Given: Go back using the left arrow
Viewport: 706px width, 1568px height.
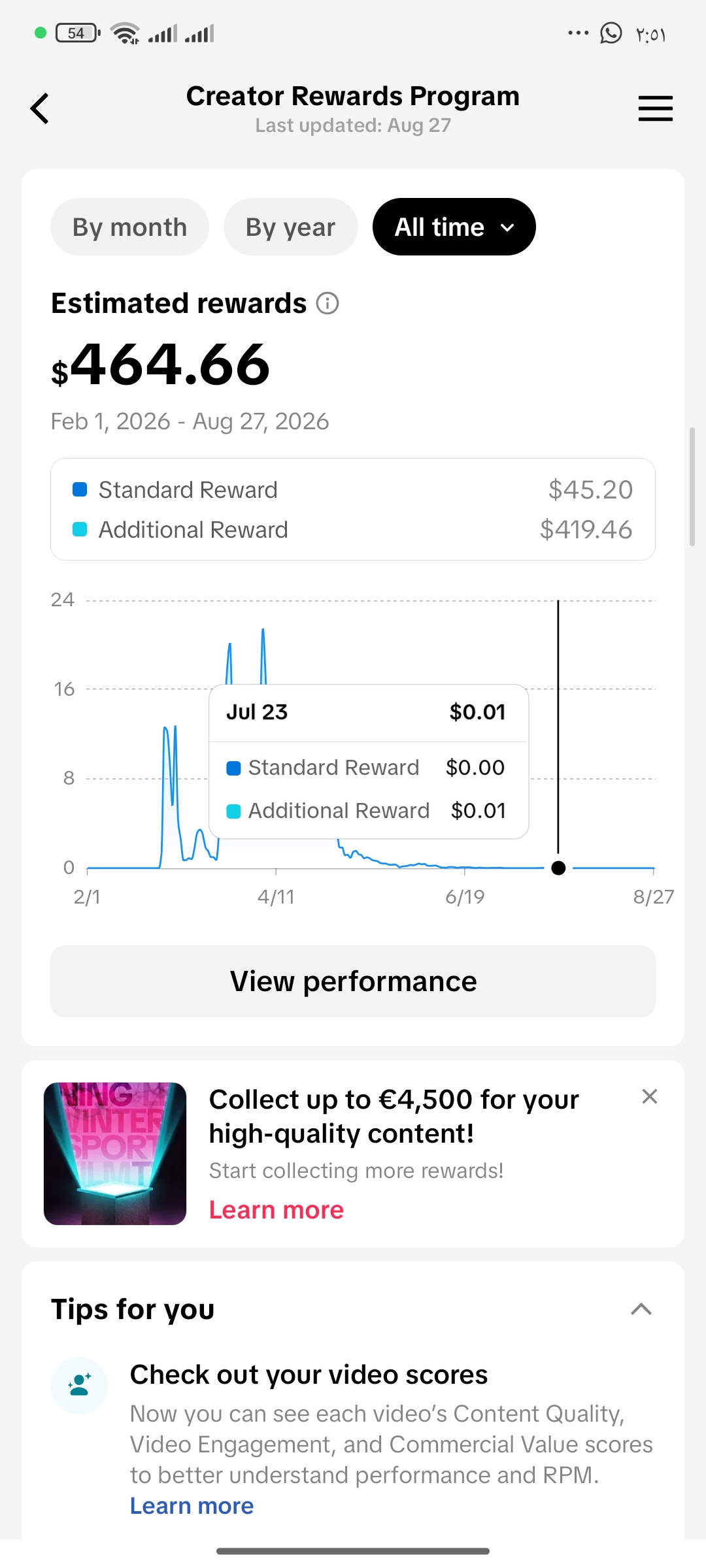Looking at the screenshot, I should [x=40, y=108].
